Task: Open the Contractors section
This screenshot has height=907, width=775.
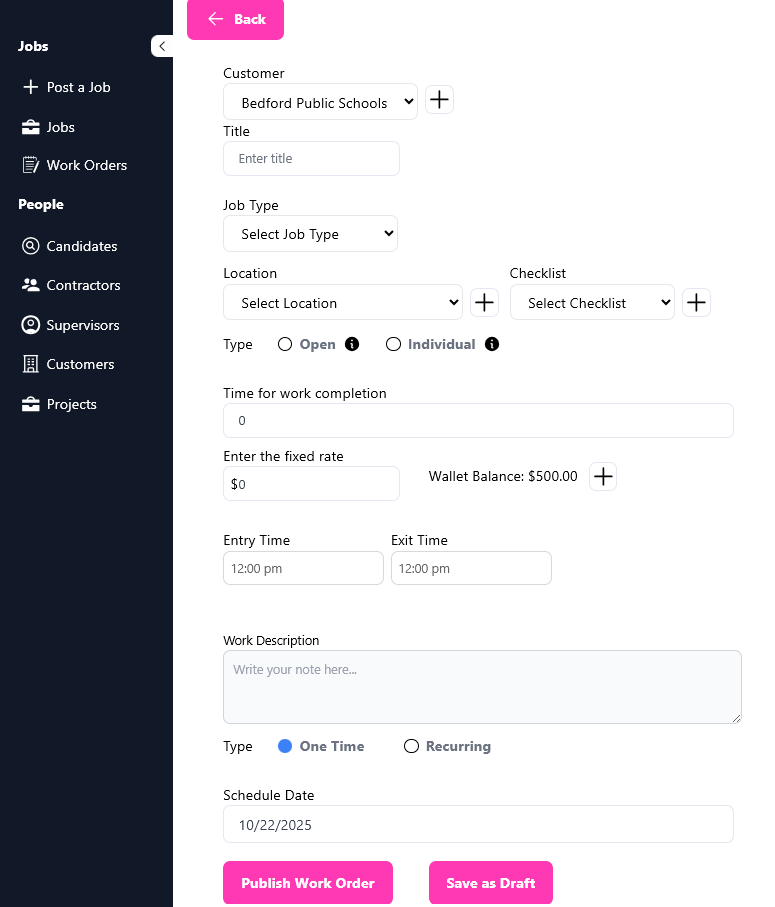Action: pos(83,285)
